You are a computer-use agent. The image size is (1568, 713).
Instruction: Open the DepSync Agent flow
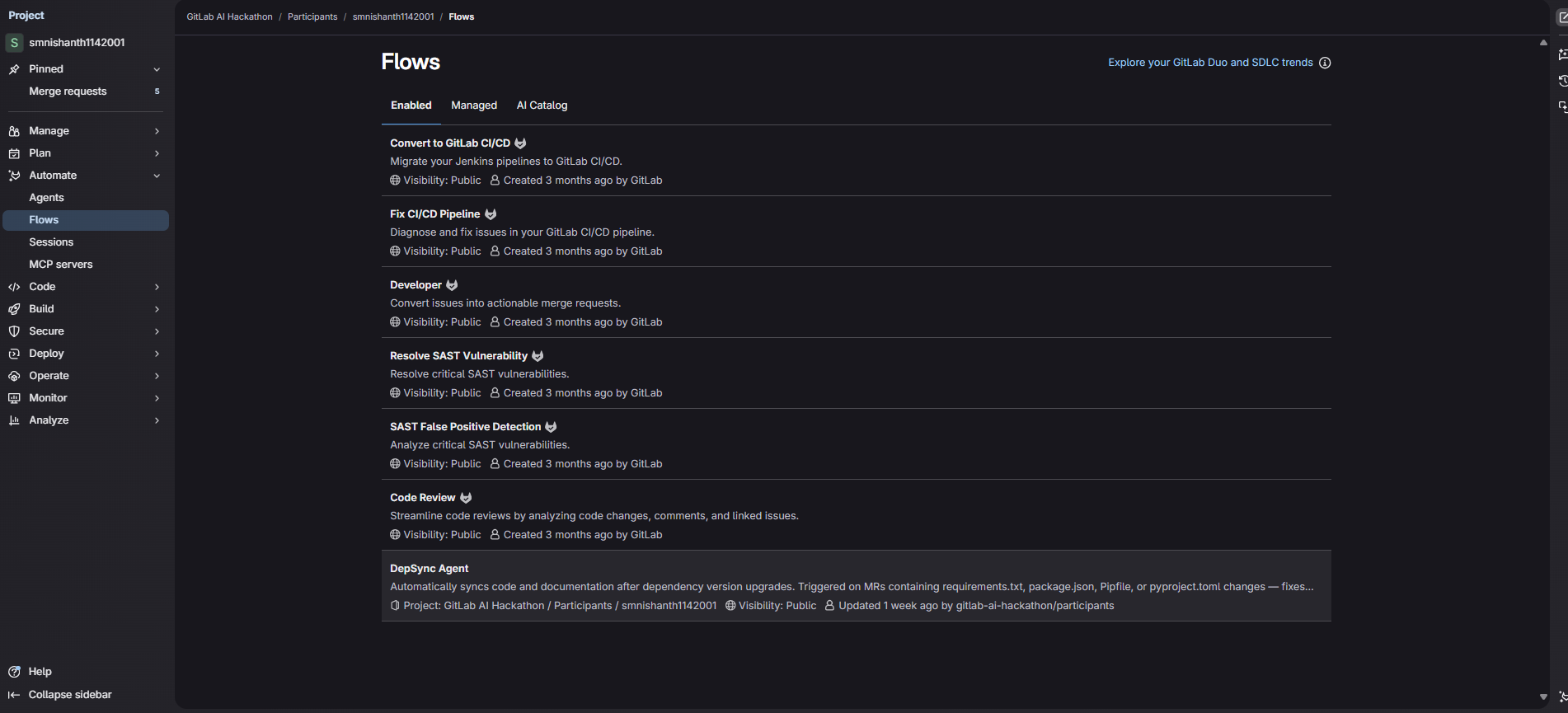click(x=429, y=569)
